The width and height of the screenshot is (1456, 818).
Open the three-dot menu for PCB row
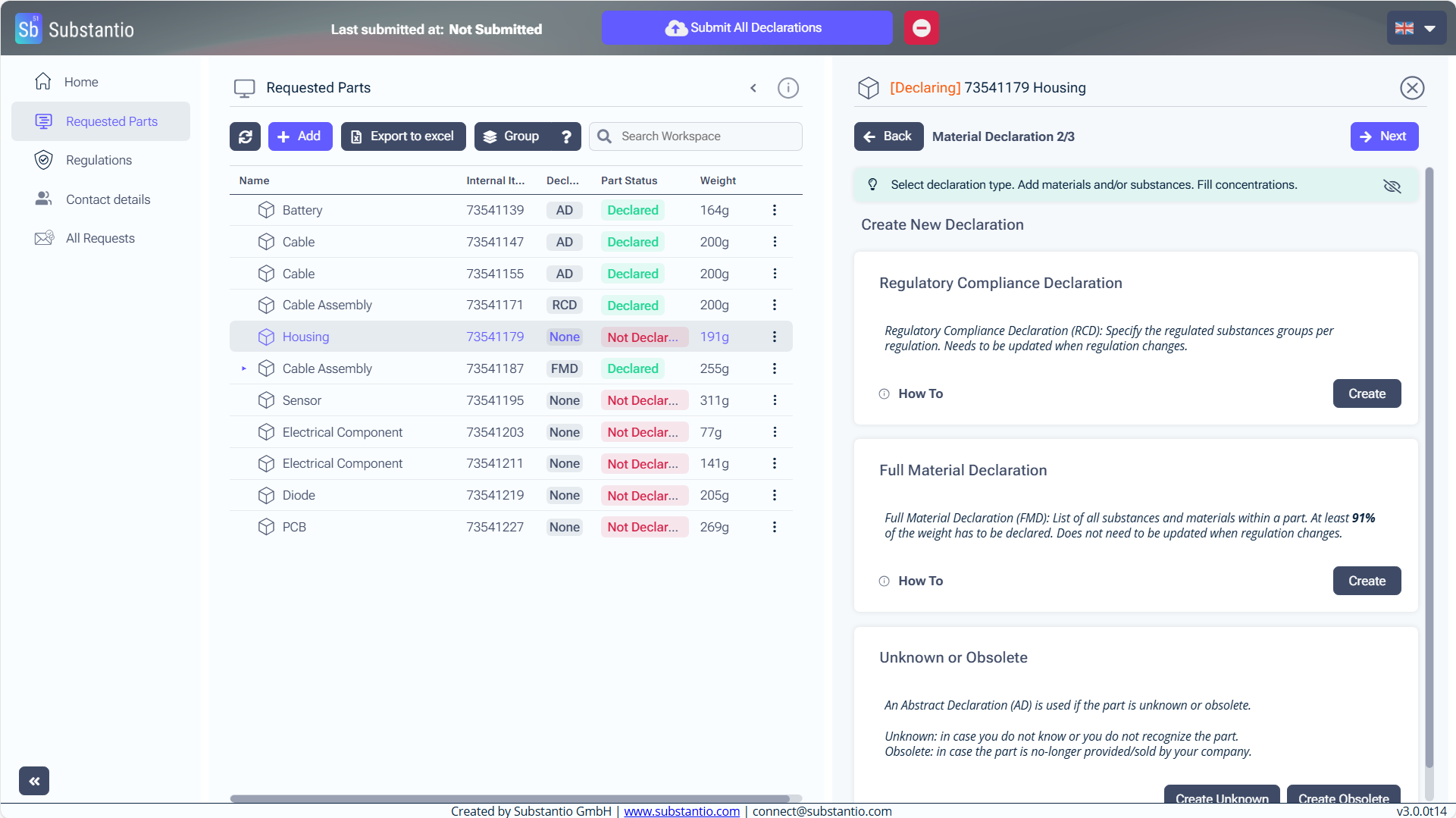(774, 527)
